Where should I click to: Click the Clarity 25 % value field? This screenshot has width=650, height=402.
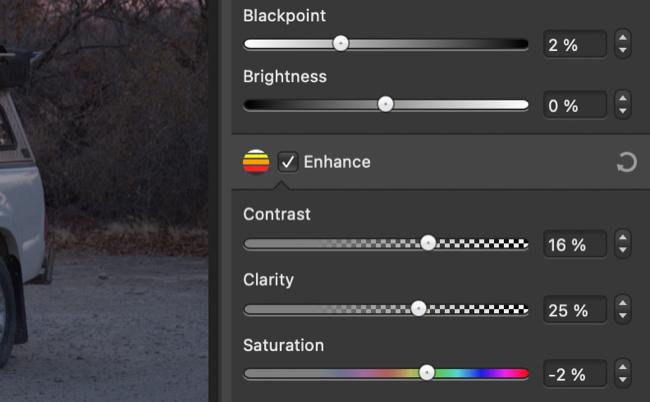pyautogui.click(x=575, y=309)
